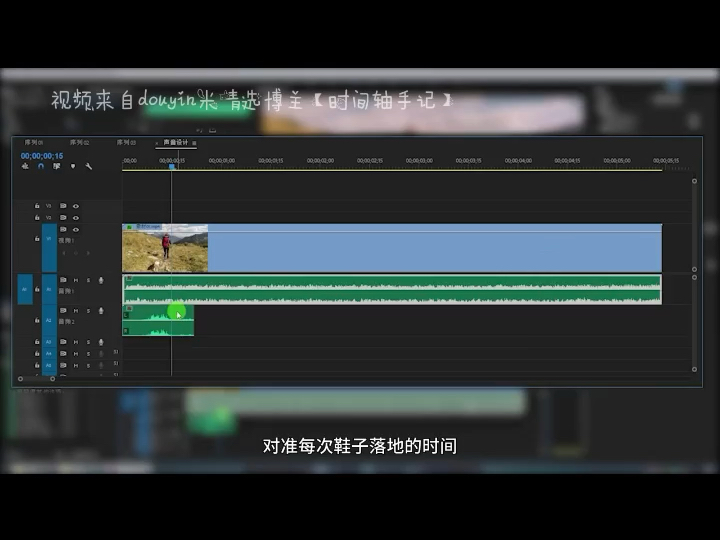This screenshot has height=540, width=720.
Task: Toggle lock on video track V3
Action: tap(37, 206)
